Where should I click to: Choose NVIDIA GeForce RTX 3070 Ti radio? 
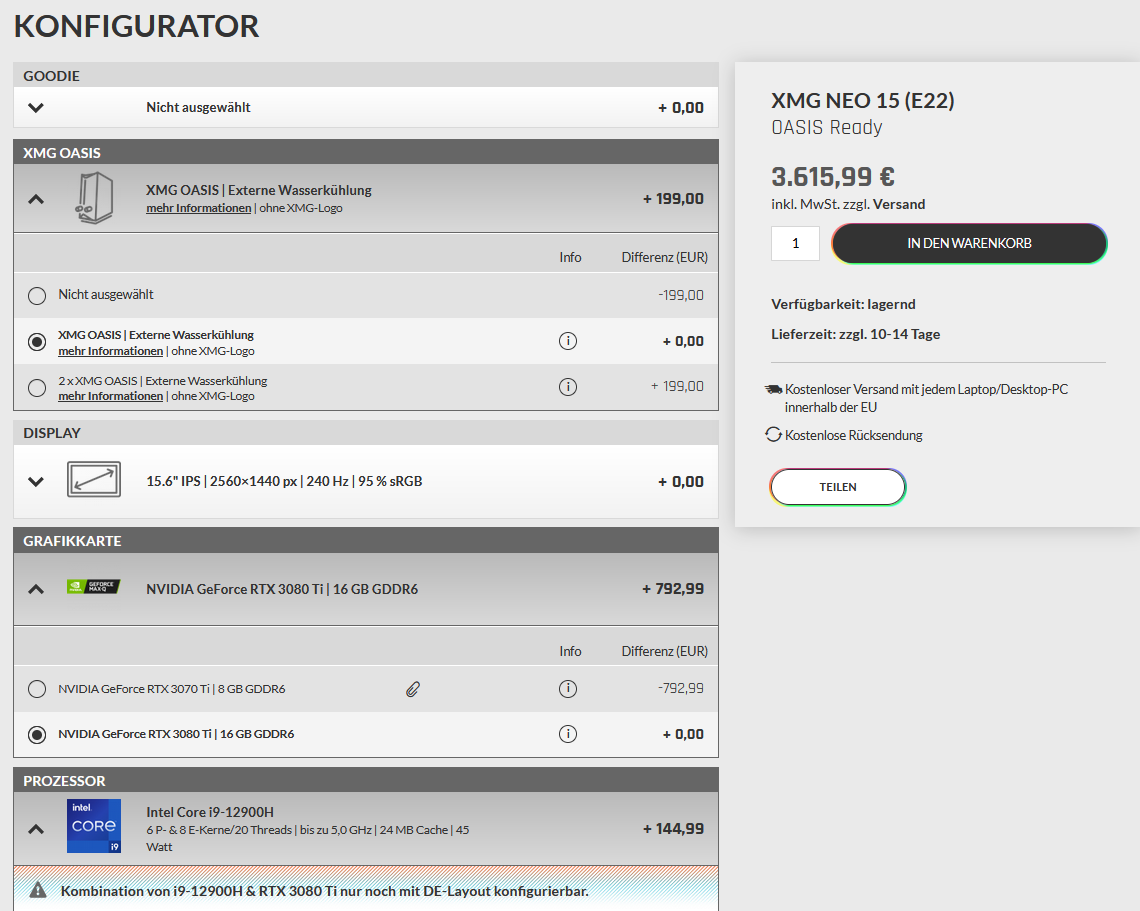pos(36,689)
